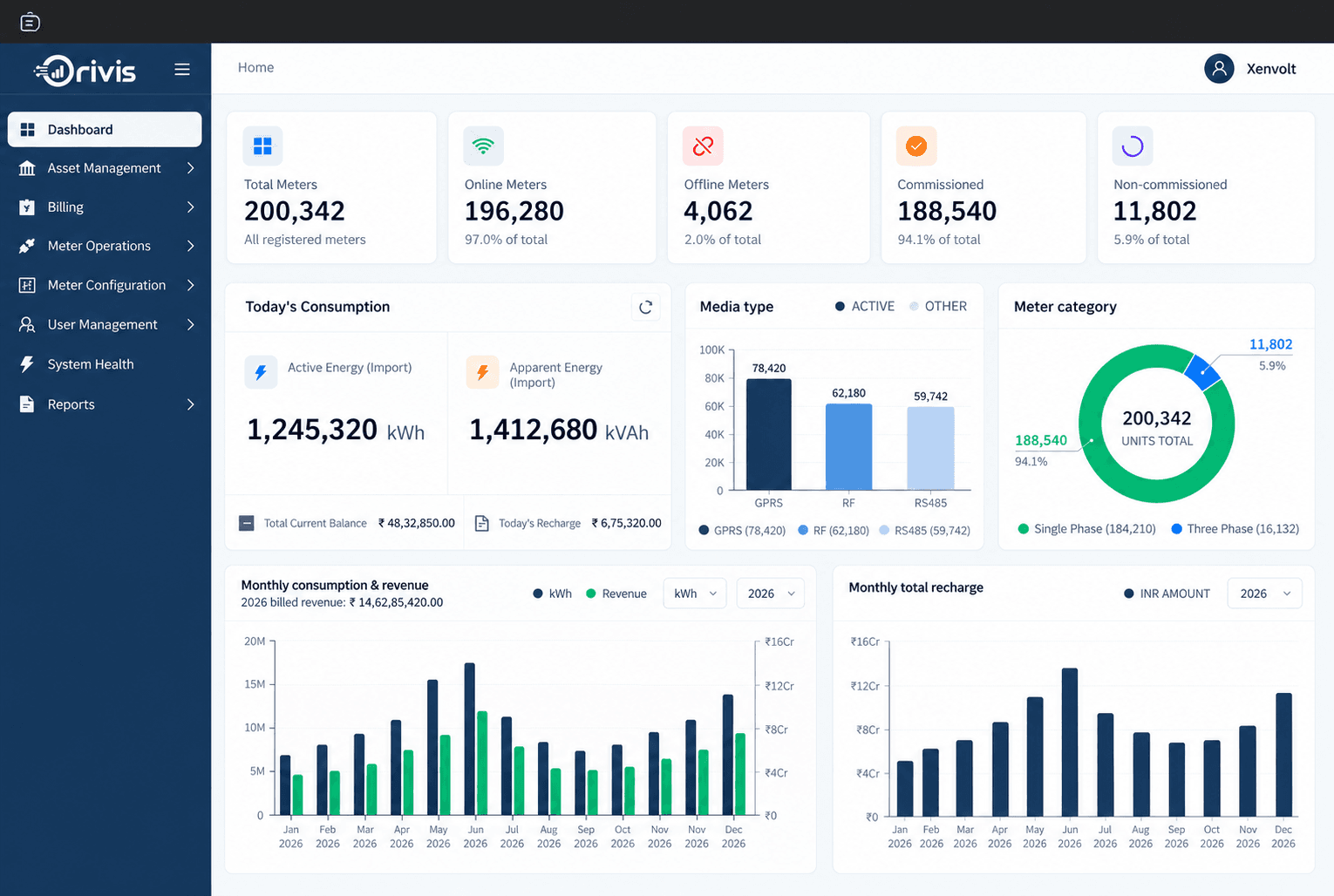Open year dropdown in Monthly total recharge
The height and width of the screenshot is (896, 1334).
tap(1264, 594)
